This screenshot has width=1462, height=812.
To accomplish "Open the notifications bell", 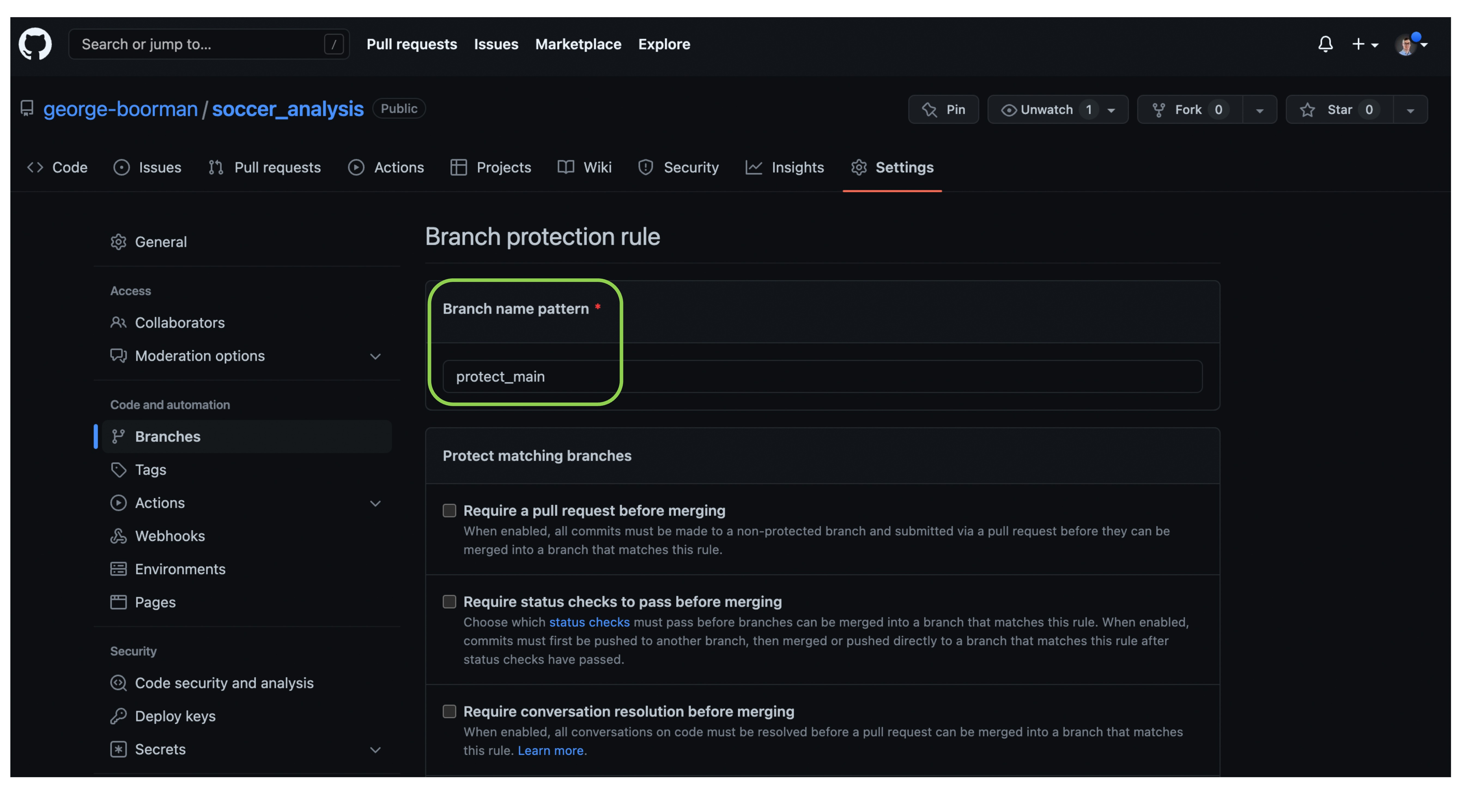I will point(1325,44).
